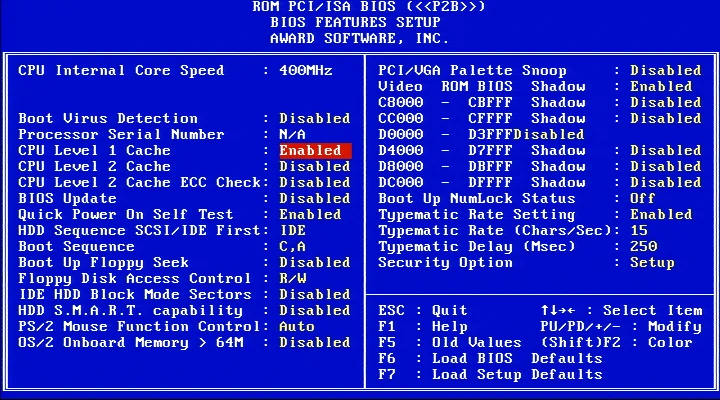Select the CPU Internal Core Speed 400MHz value
The width and height of the screenshot is (720, 400).
[x=306, y=70]
